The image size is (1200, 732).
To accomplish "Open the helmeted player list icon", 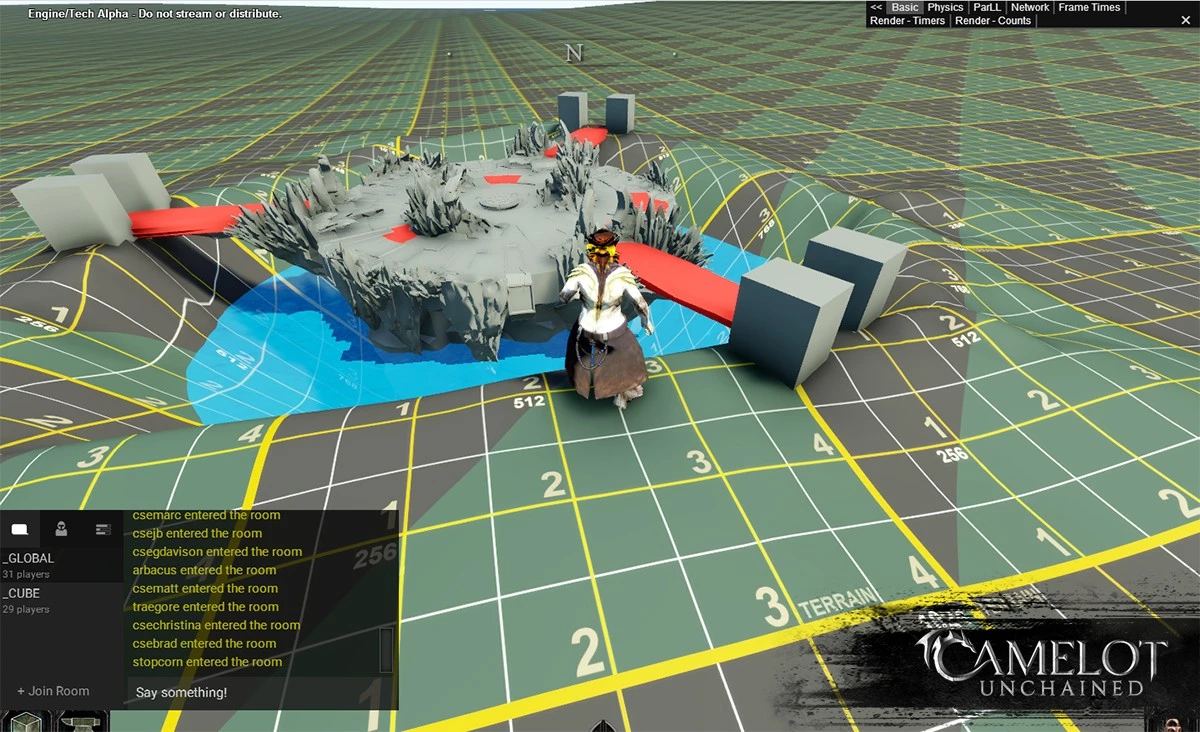I will [61, 529].
